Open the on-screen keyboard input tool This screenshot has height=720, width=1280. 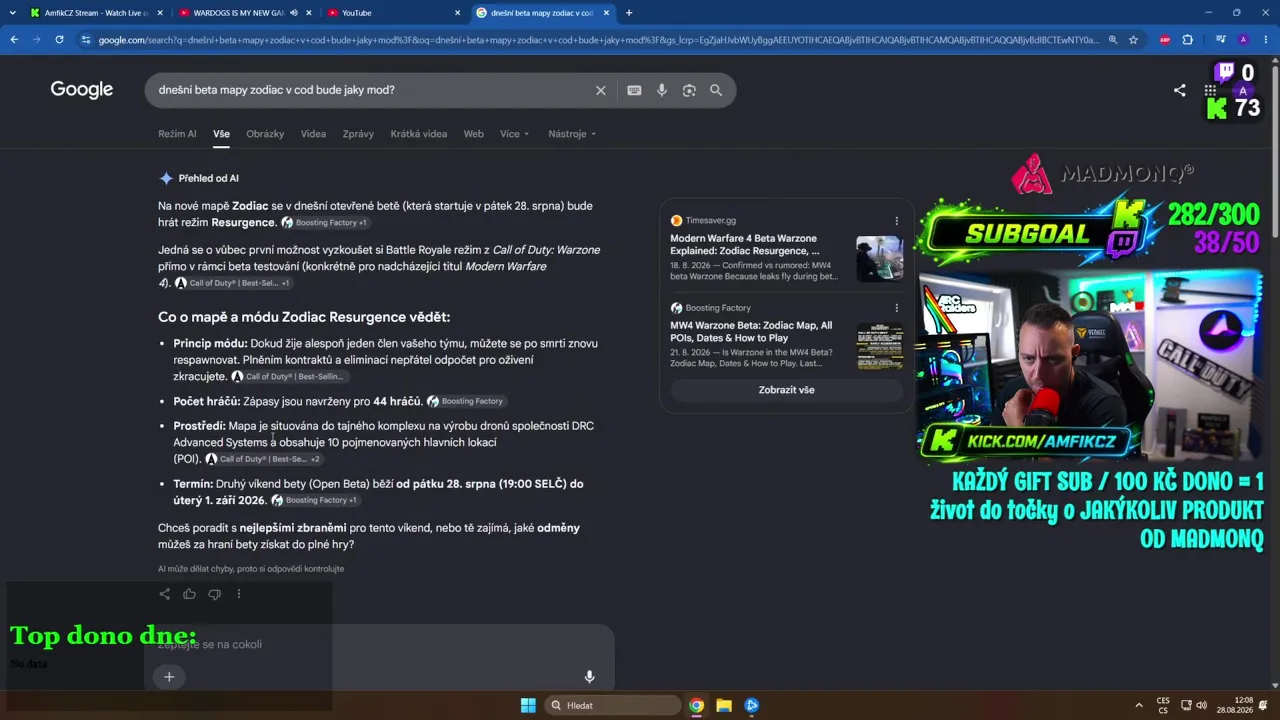pyautogui.click(x=634, y=90)
